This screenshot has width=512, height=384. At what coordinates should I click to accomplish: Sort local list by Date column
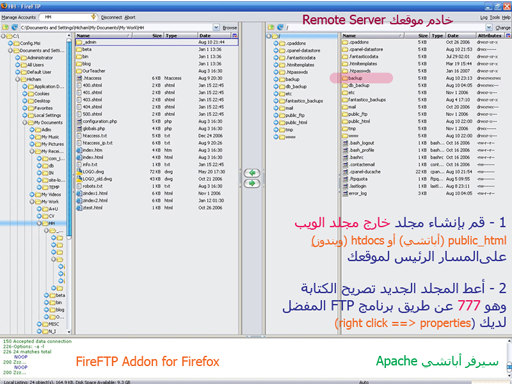(215, 35)
